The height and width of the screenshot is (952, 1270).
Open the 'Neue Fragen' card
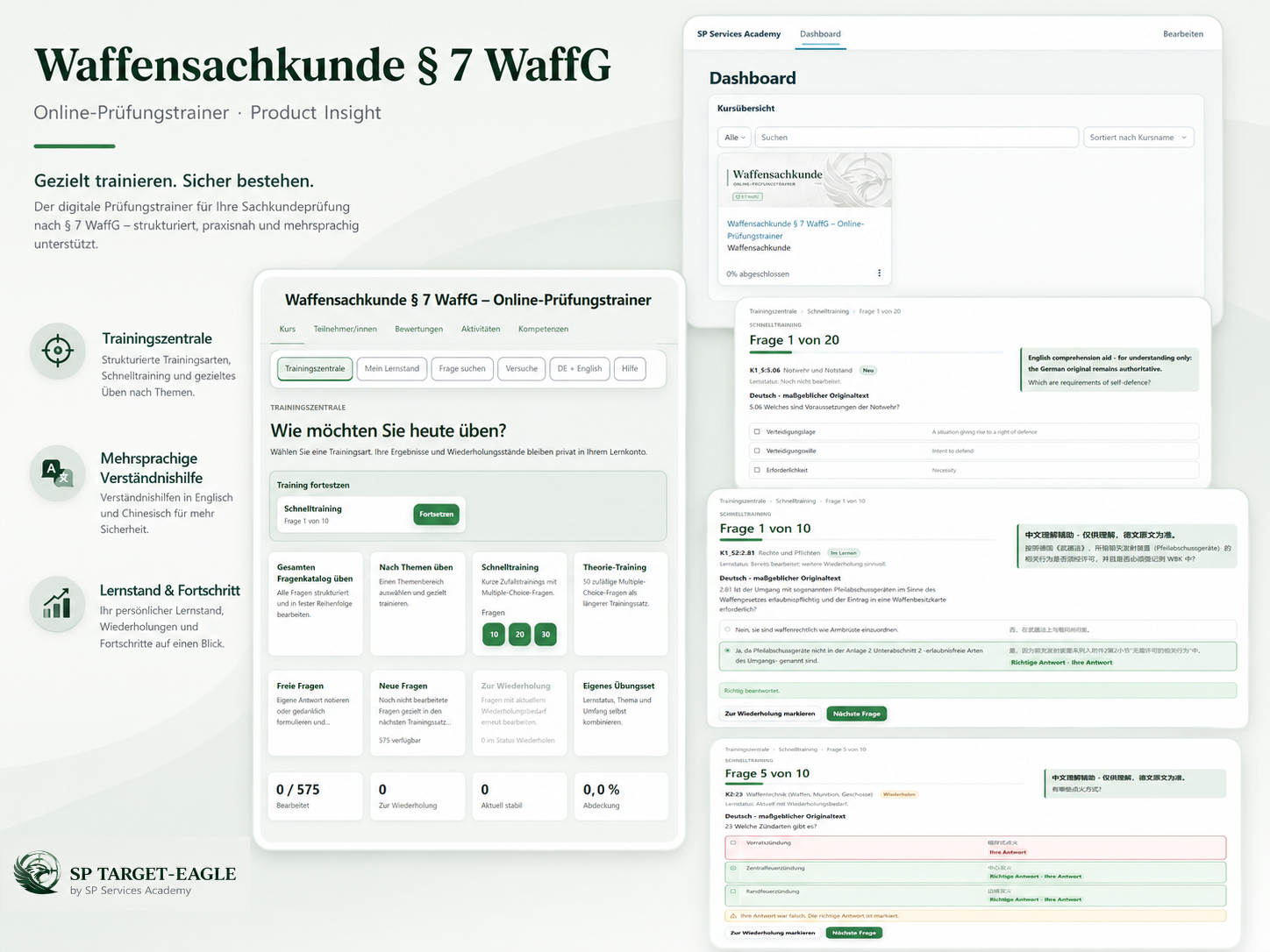click(417, 713)
